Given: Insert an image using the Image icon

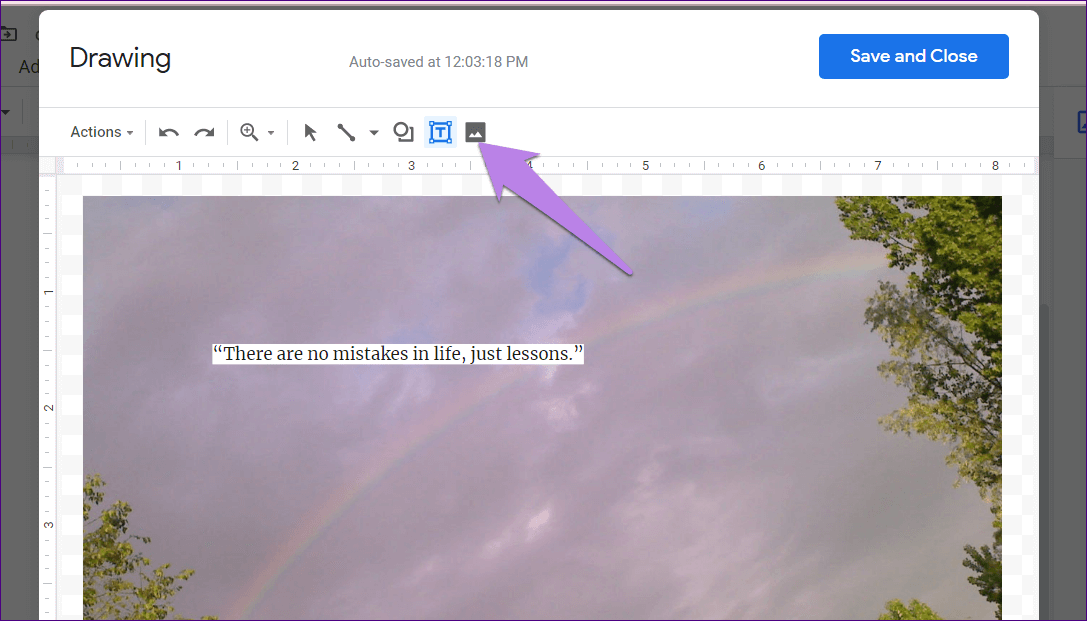Looking at the screenshot, I should [x=475, y=132].
